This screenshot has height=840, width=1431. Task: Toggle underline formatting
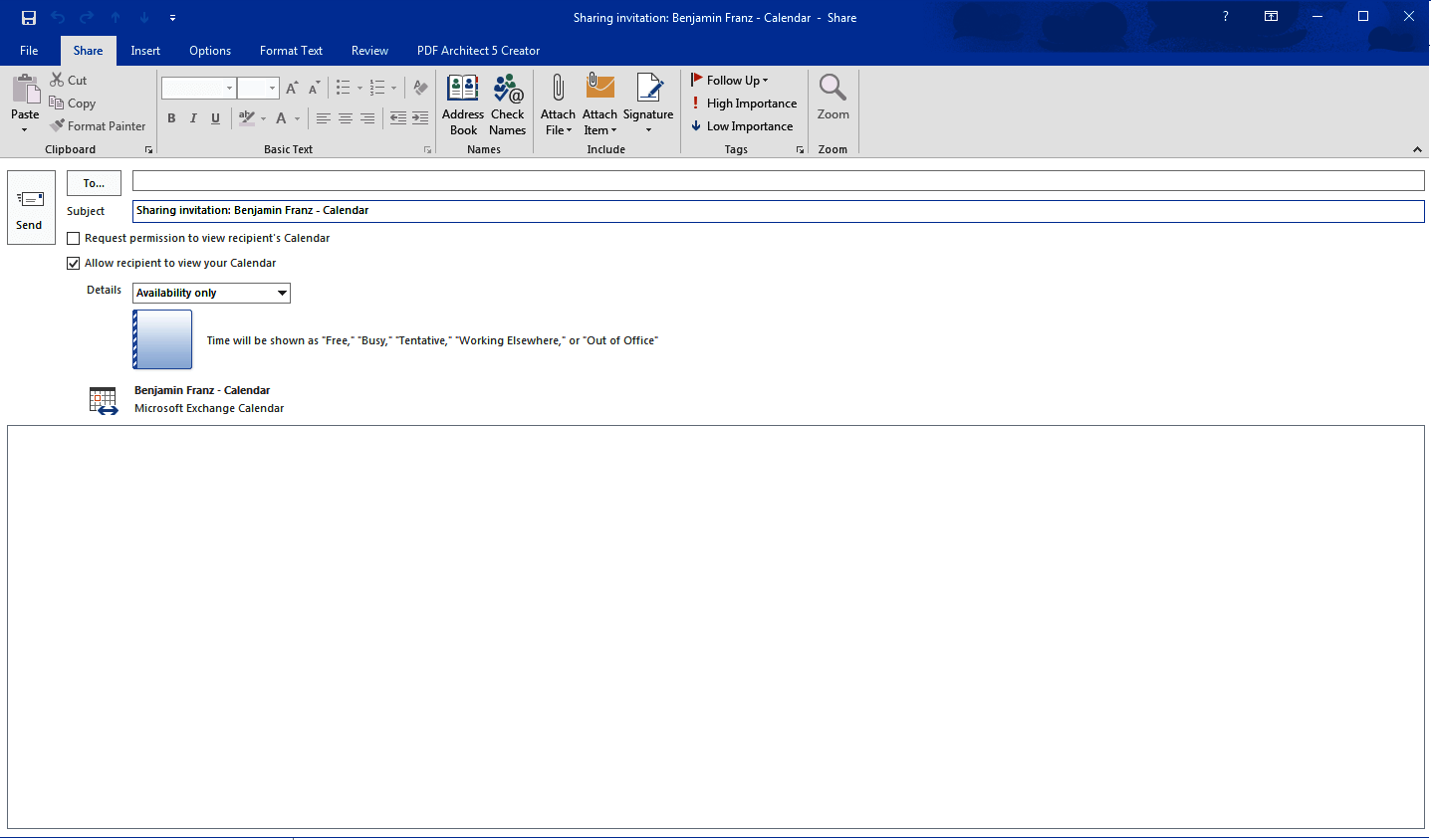pyautogui.click(x=215, y=118)
